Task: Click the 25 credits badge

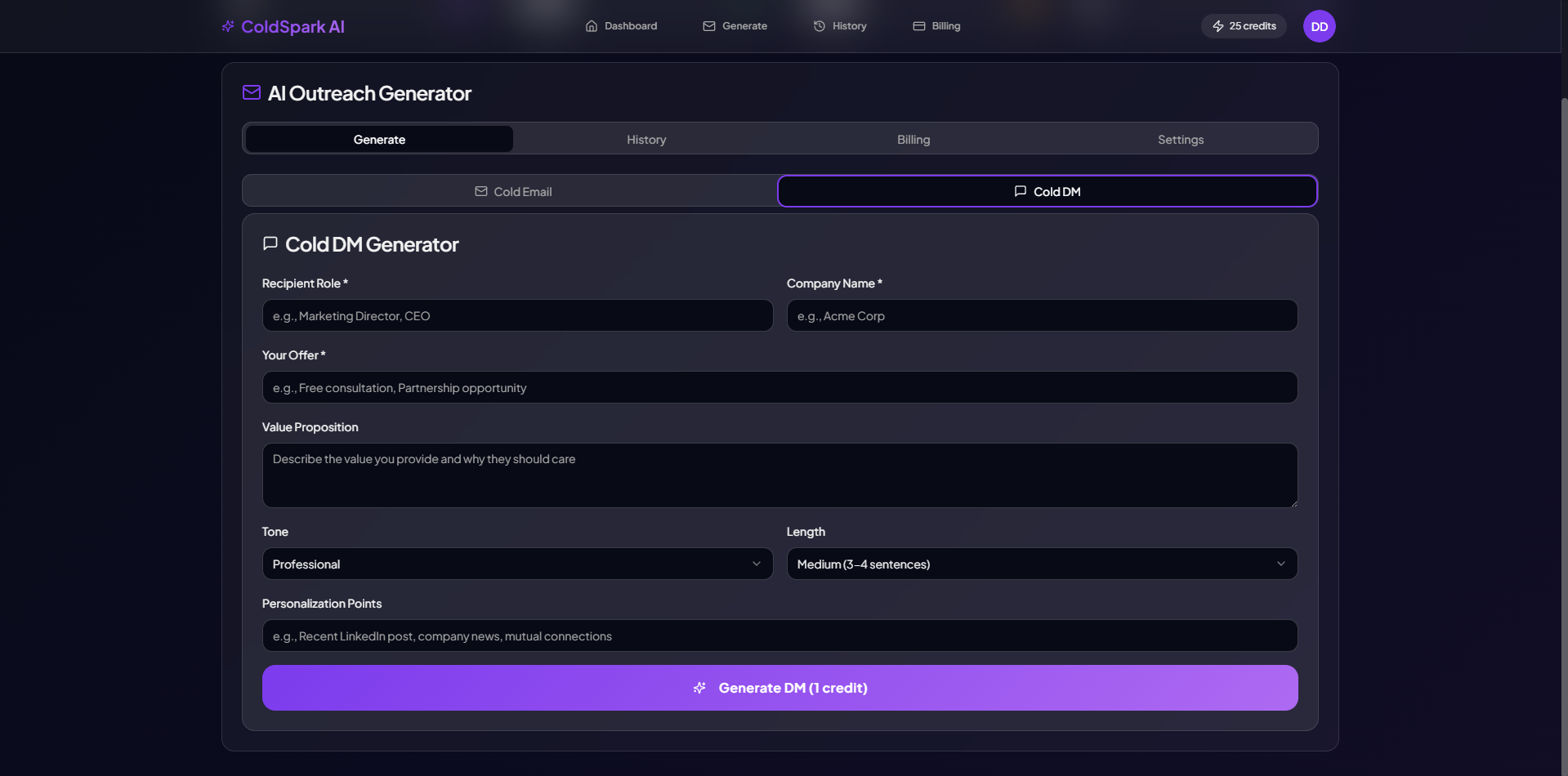Action: click(x=1244, y=26)
